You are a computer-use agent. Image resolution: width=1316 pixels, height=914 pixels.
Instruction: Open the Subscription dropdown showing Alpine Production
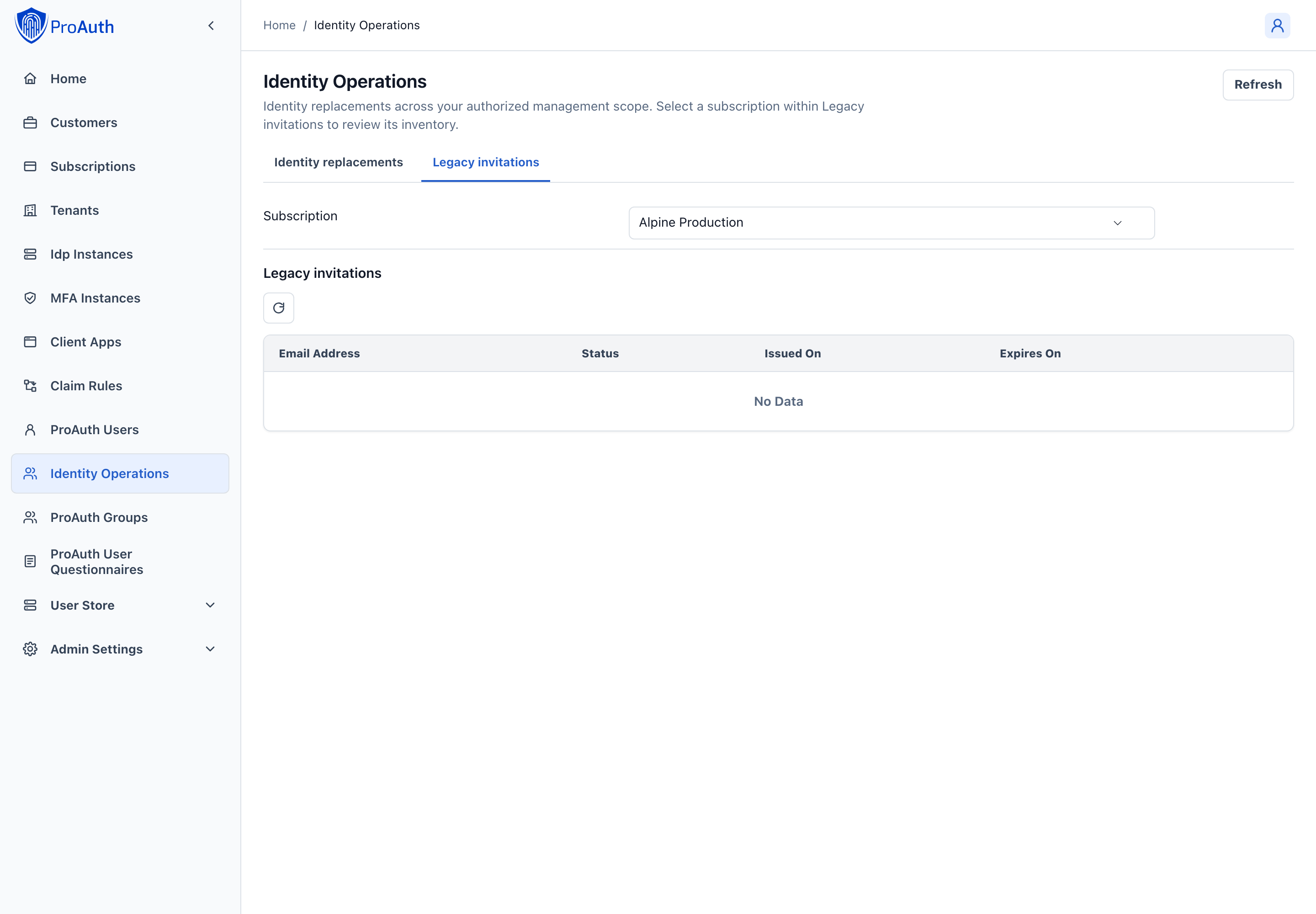tap(891, 223)
